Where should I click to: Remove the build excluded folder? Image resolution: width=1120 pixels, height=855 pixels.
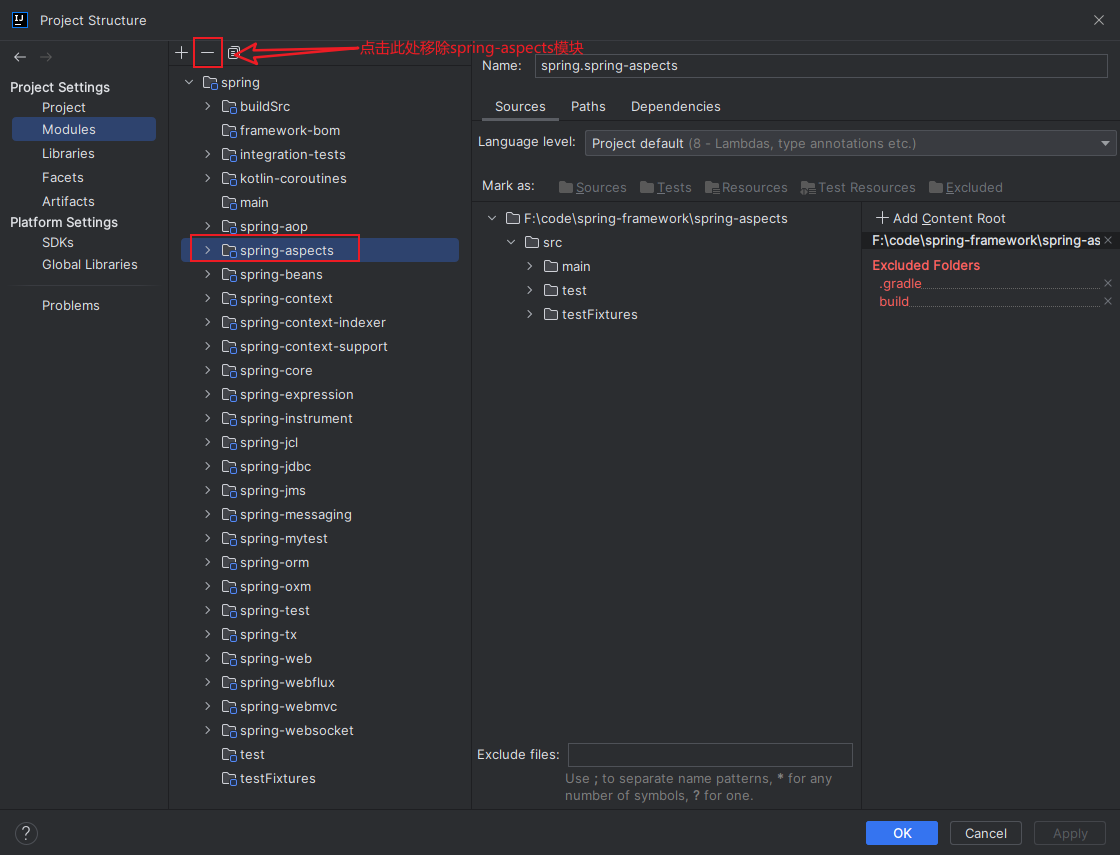(1108, 301)
